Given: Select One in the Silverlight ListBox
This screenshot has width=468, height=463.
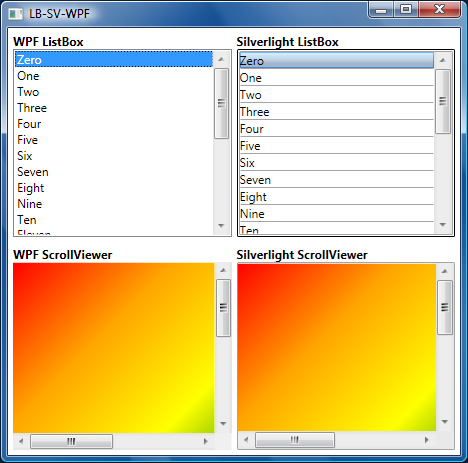Looking at the screenshot, I should pyautogui.click(x=336, y=77).
